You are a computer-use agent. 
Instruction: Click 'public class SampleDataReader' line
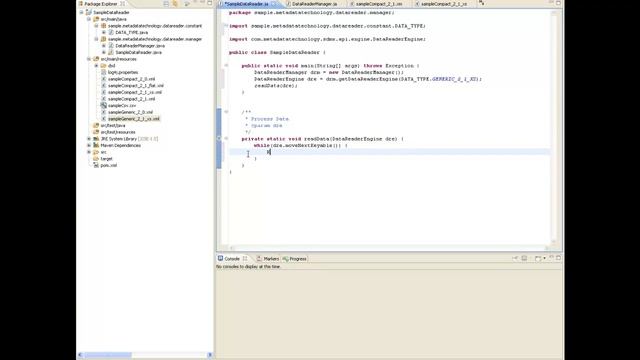coord(278,52)
